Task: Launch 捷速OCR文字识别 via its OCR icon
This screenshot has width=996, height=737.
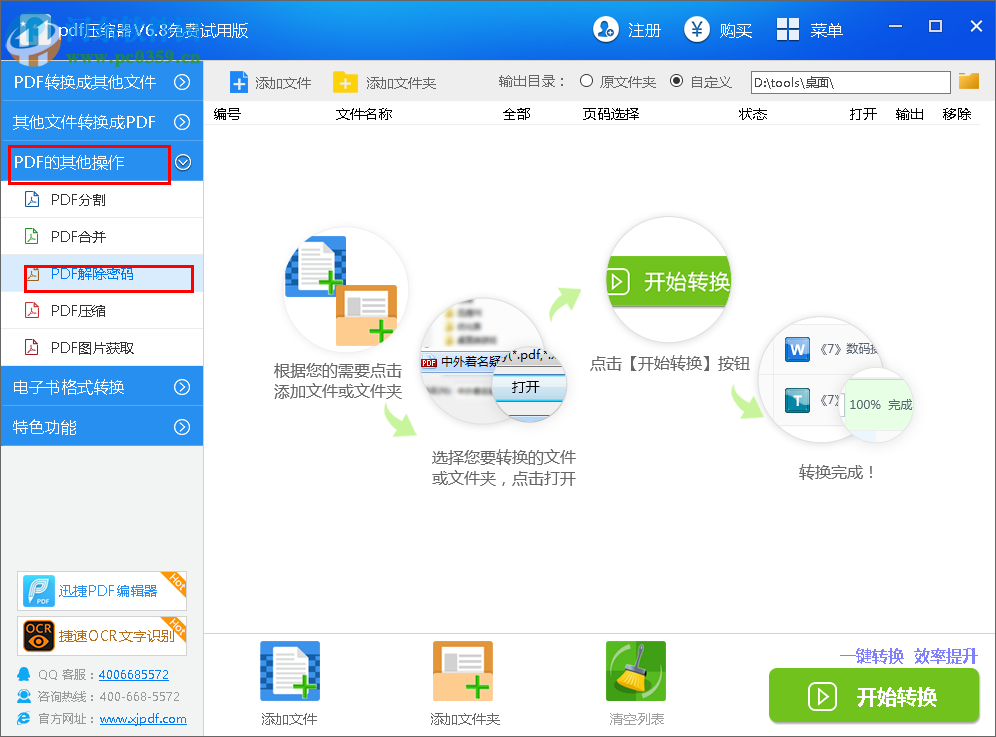Action: tap(100, 636)
